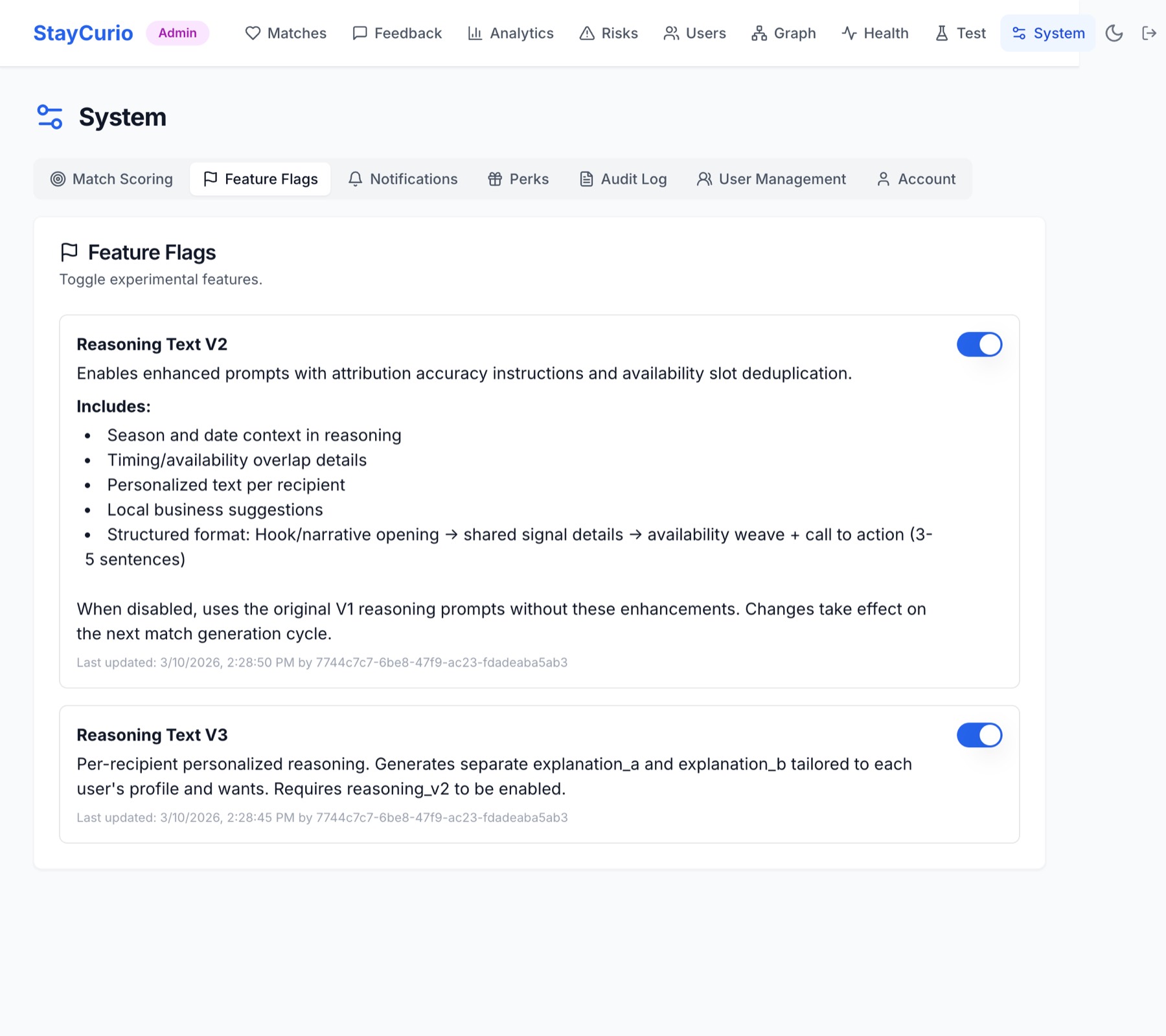Viewport: 1166px width, 1036px height.
Task: Open the Match Scoring tab
Action: [x=111, y=179]
